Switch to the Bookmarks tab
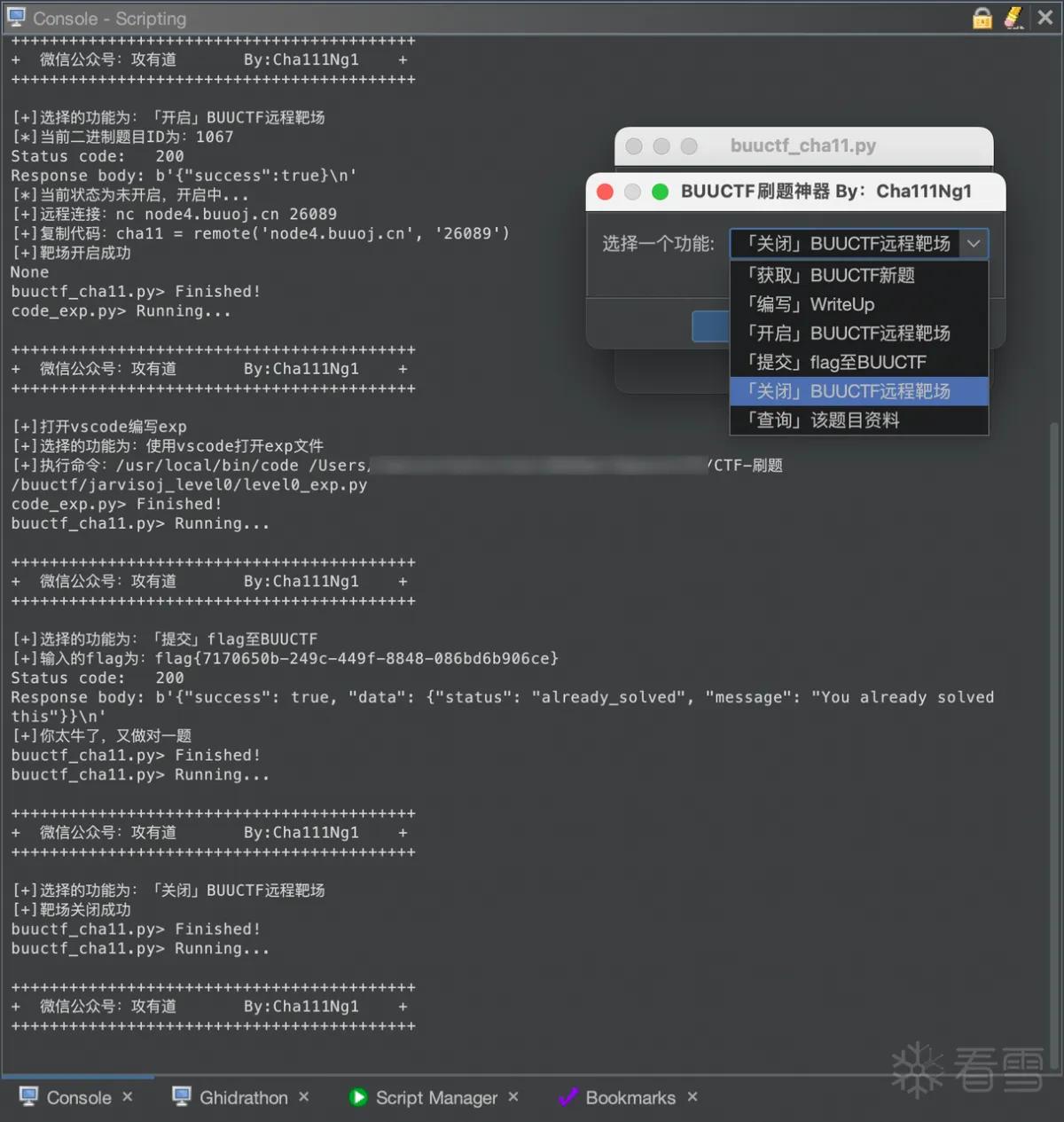Screen dimensions: 1064x1122 point(630,1098)
